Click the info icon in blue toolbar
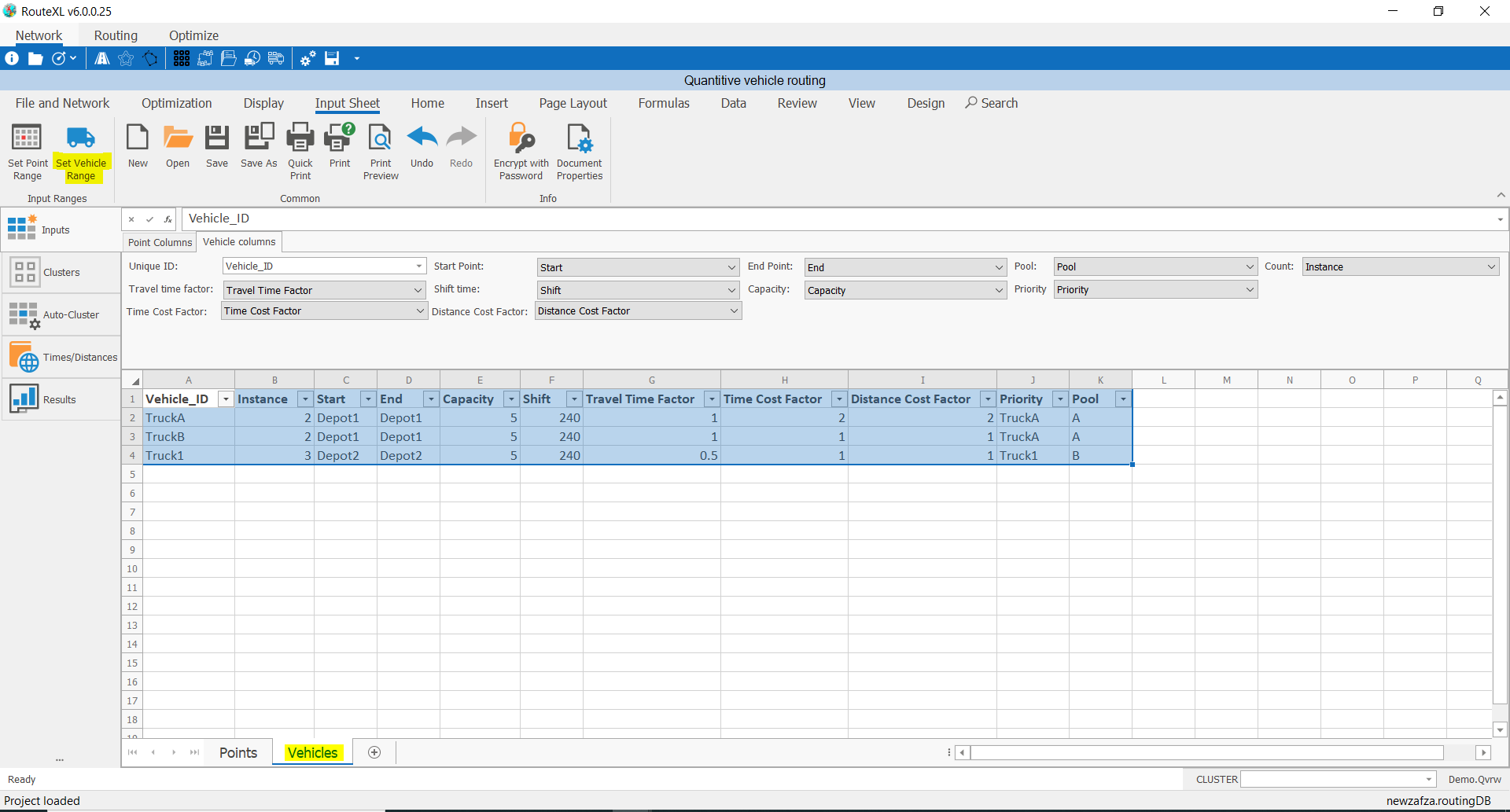Screen dimensions: 1510x812 [12, 58]
